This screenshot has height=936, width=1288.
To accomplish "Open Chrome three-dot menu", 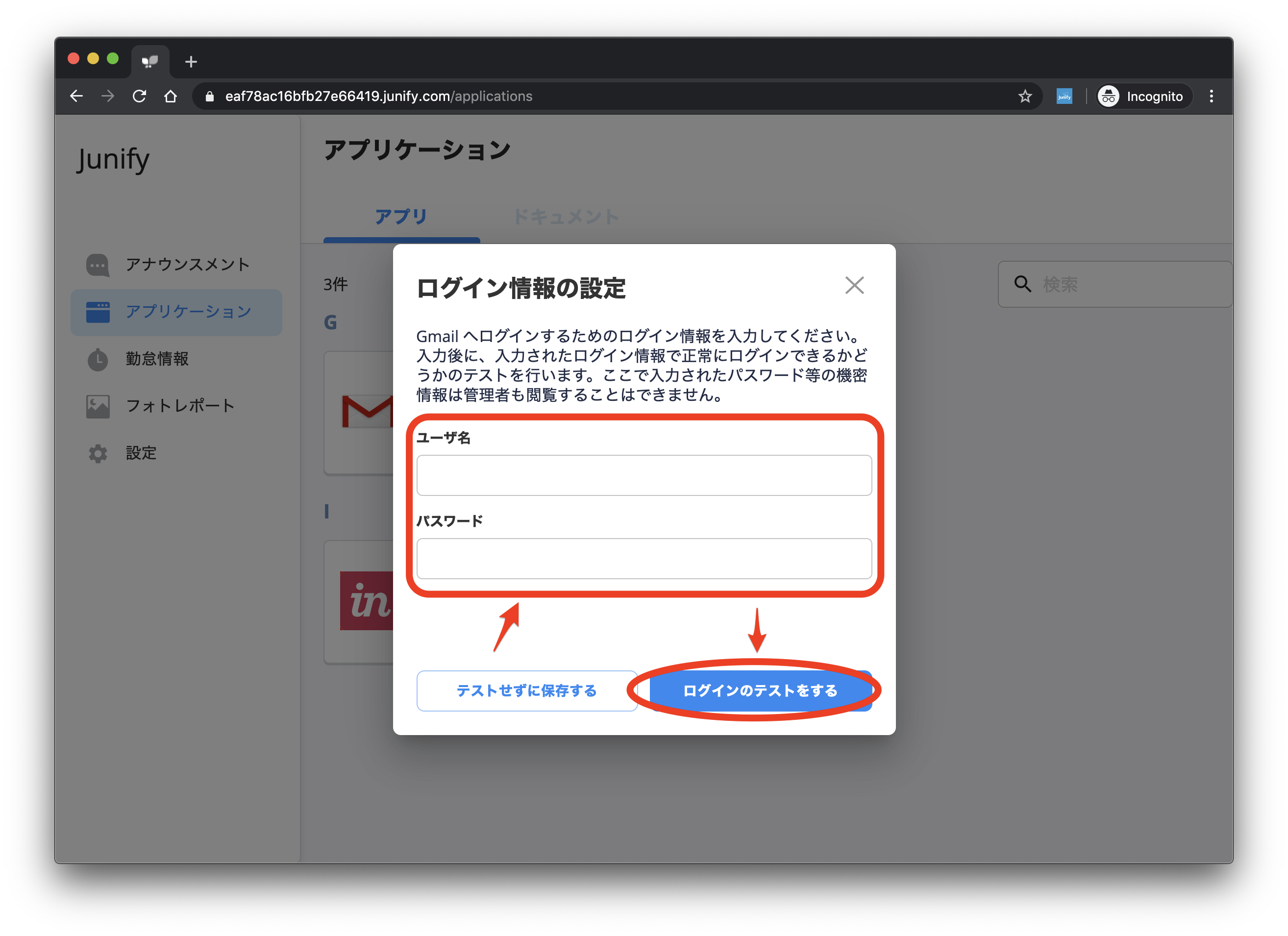I will click(x=1211, y=96).
